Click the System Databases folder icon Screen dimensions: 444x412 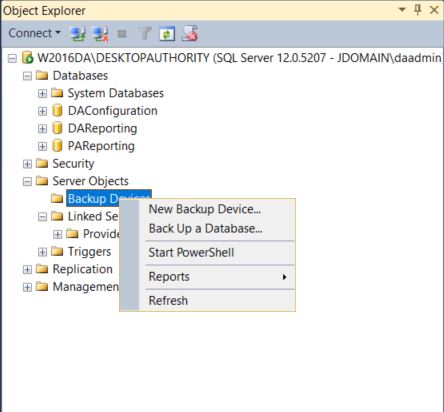pyautogui.click(x=57, y=93)
